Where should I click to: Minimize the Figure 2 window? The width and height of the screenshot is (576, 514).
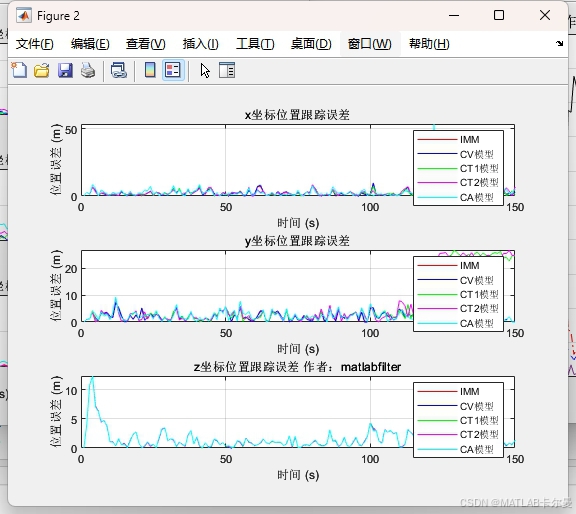click(x=454, y=15)
